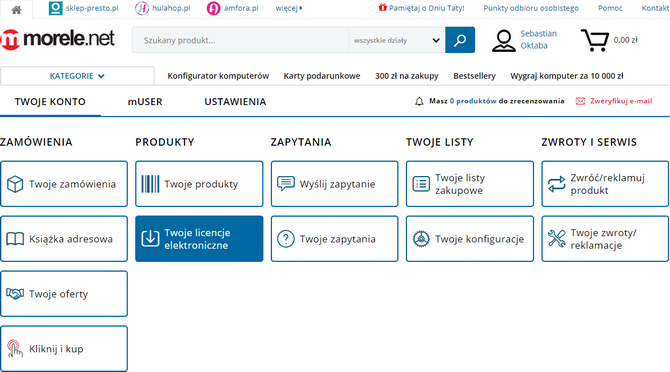Expand the KATEGORIE dropdown
The image size is (670, 372).
tap(77, 76)
